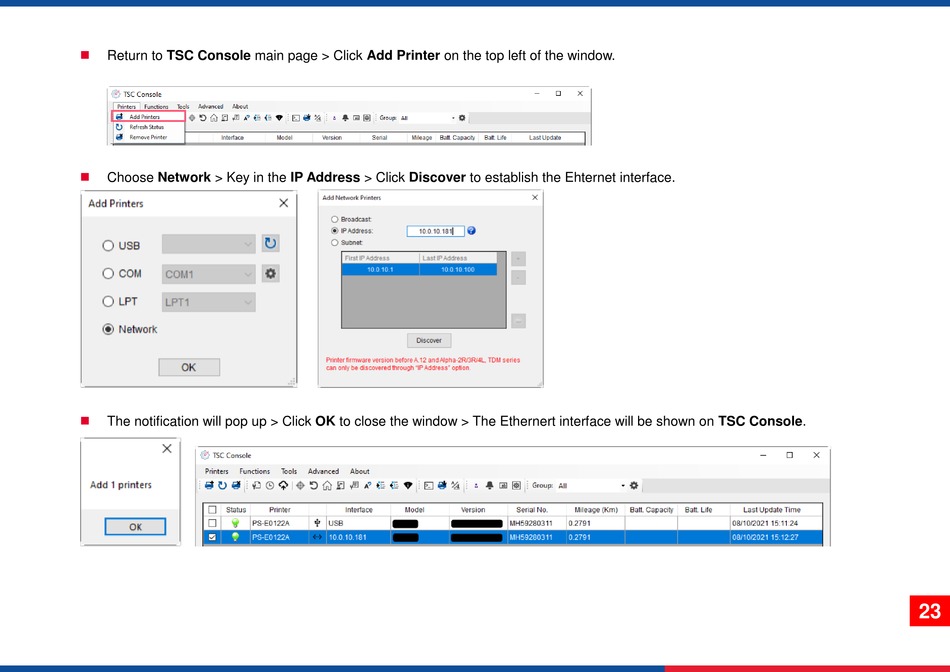Select Remove Printer in the open Printers menu
The image size is (950, 672).
(x=148, y=138)
